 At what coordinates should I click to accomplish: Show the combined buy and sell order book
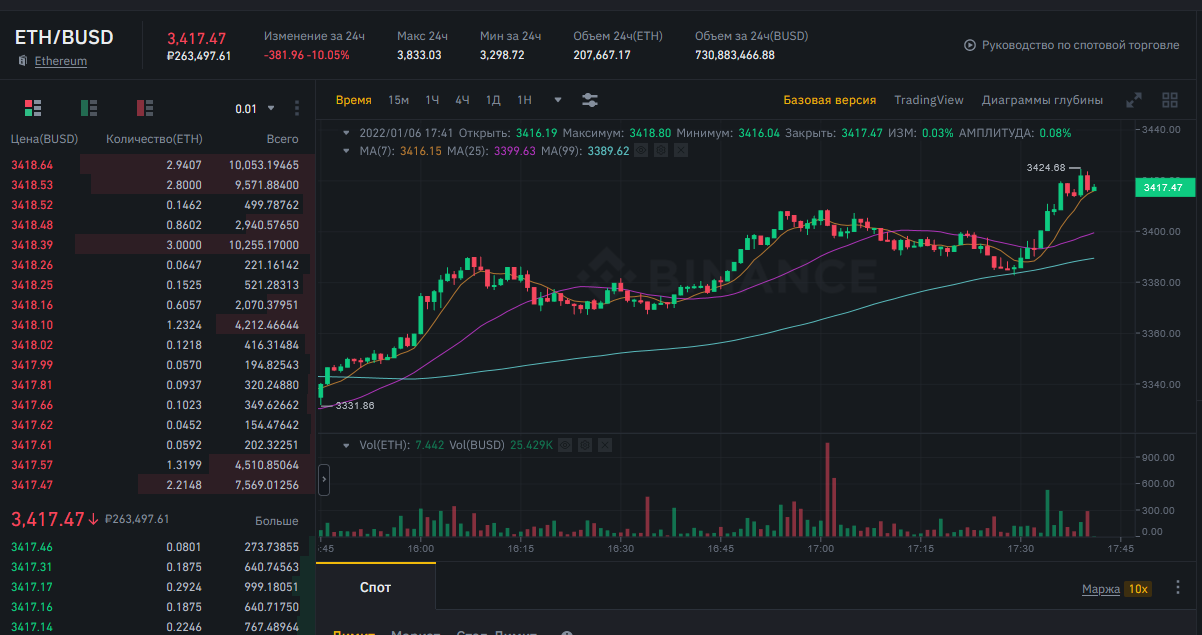coord(33,108)
